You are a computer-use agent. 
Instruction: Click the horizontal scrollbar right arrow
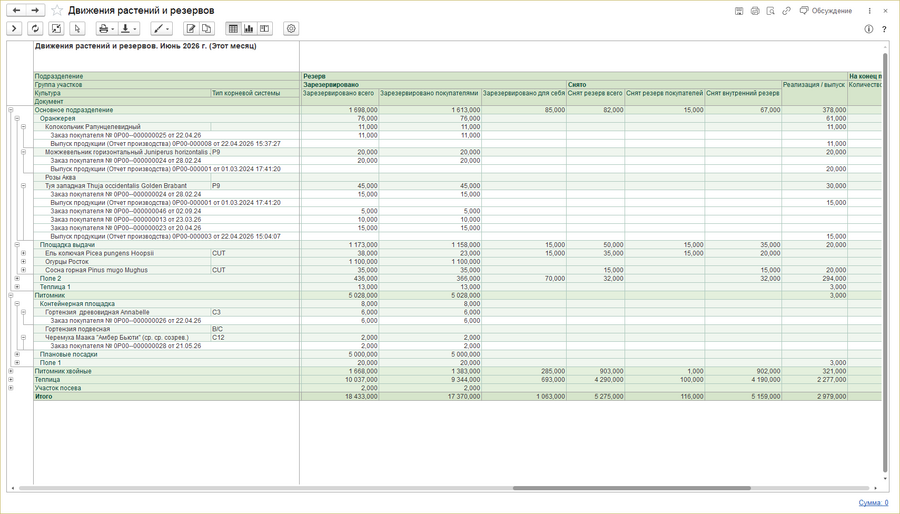pos(876,488)
